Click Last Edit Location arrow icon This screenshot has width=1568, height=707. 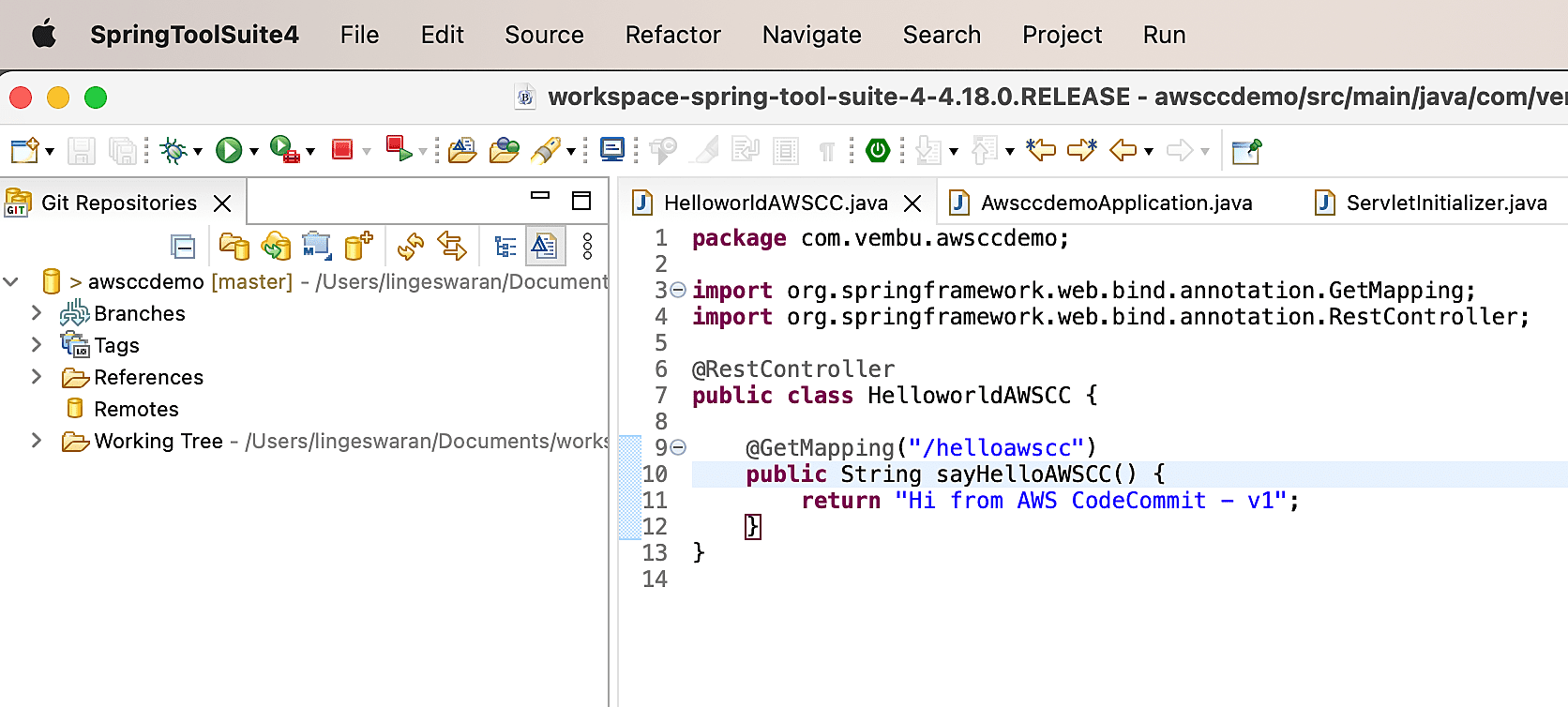pos(1041,150)
